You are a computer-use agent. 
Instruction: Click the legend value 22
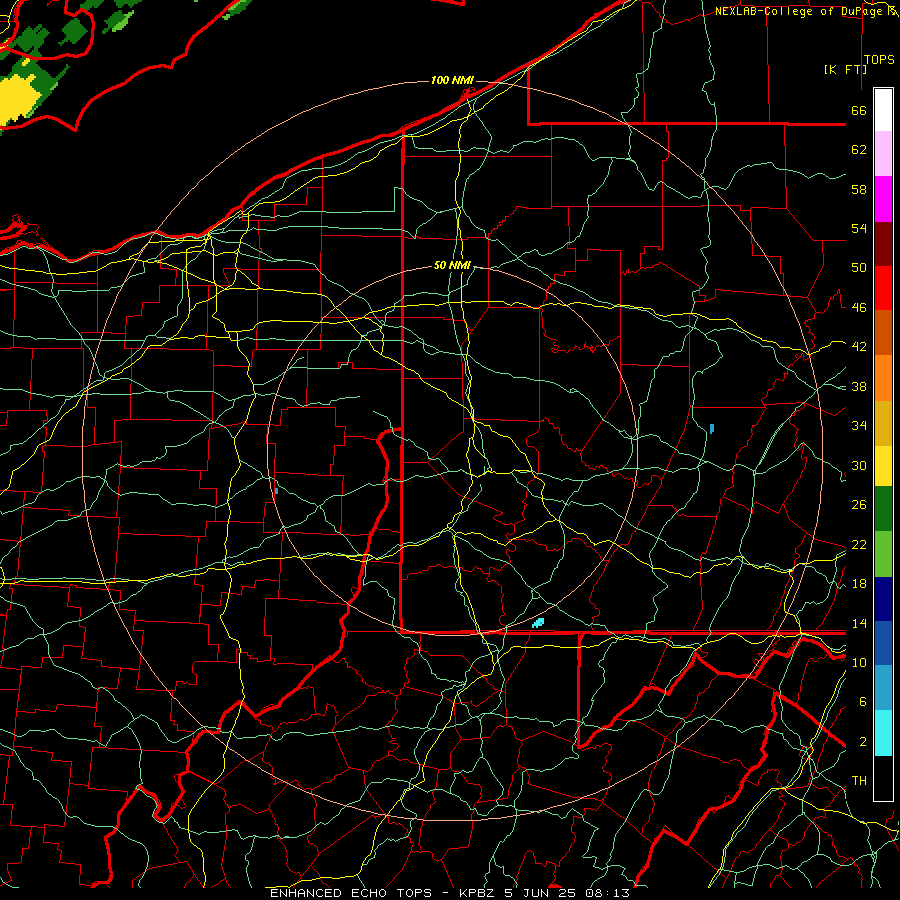[859, 544]
